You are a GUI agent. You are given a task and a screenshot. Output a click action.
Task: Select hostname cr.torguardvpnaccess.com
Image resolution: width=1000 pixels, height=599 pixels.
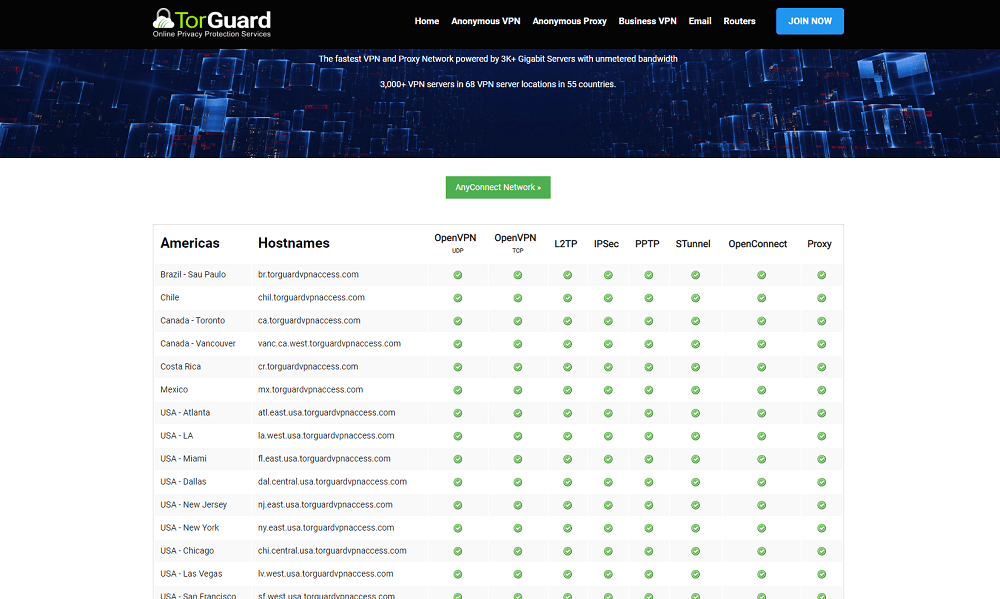pos(308,366)
